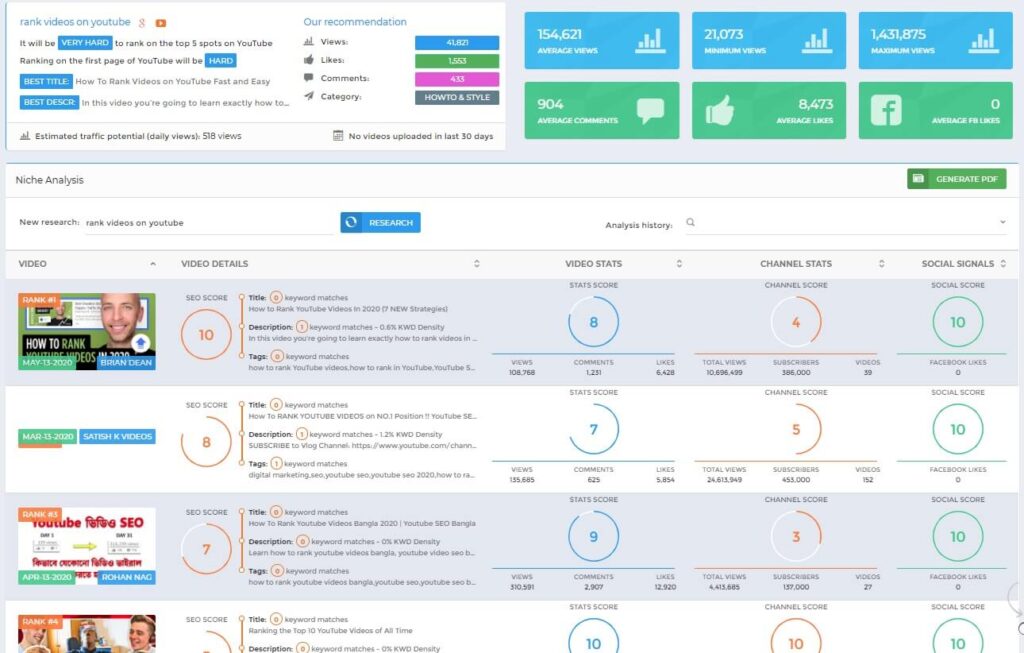Sort by the SOCIAL SIGNALS column arrows

tap(1003, 264)
